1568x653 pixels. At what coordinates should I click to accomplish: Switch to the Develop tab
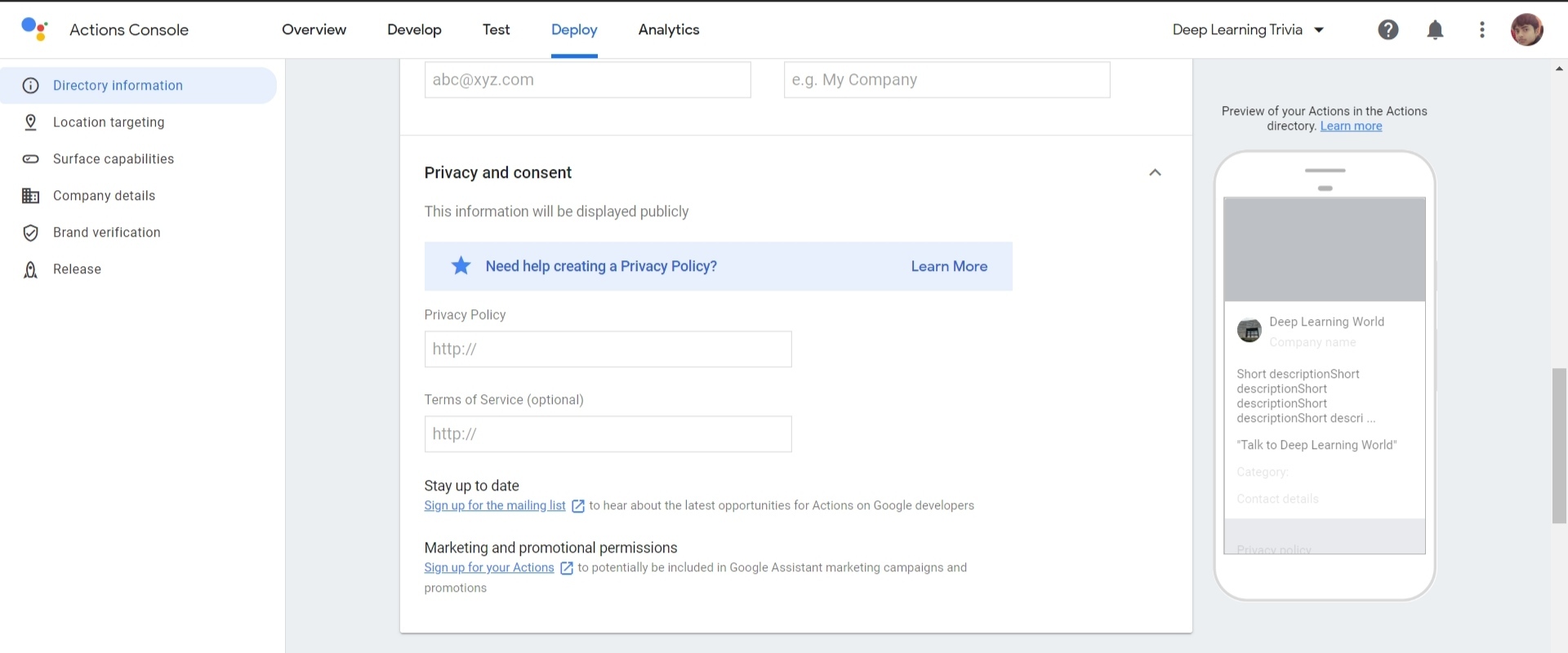[x=414, y=30]
